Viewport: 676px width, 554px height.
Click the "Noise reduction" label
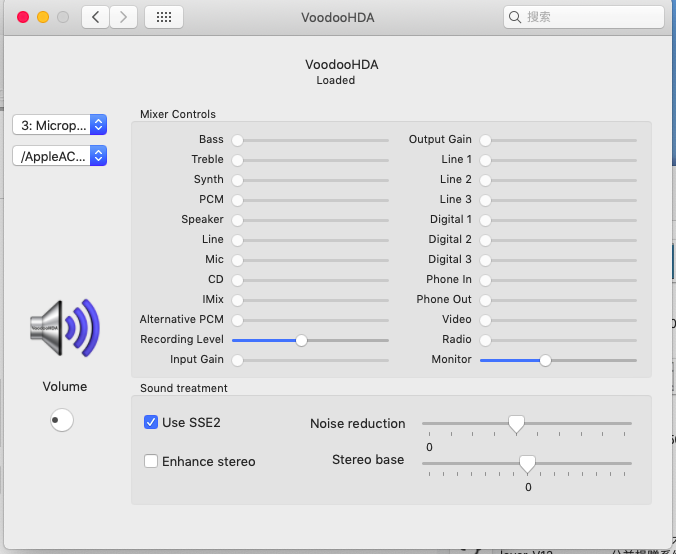click(x=358, y=423)
